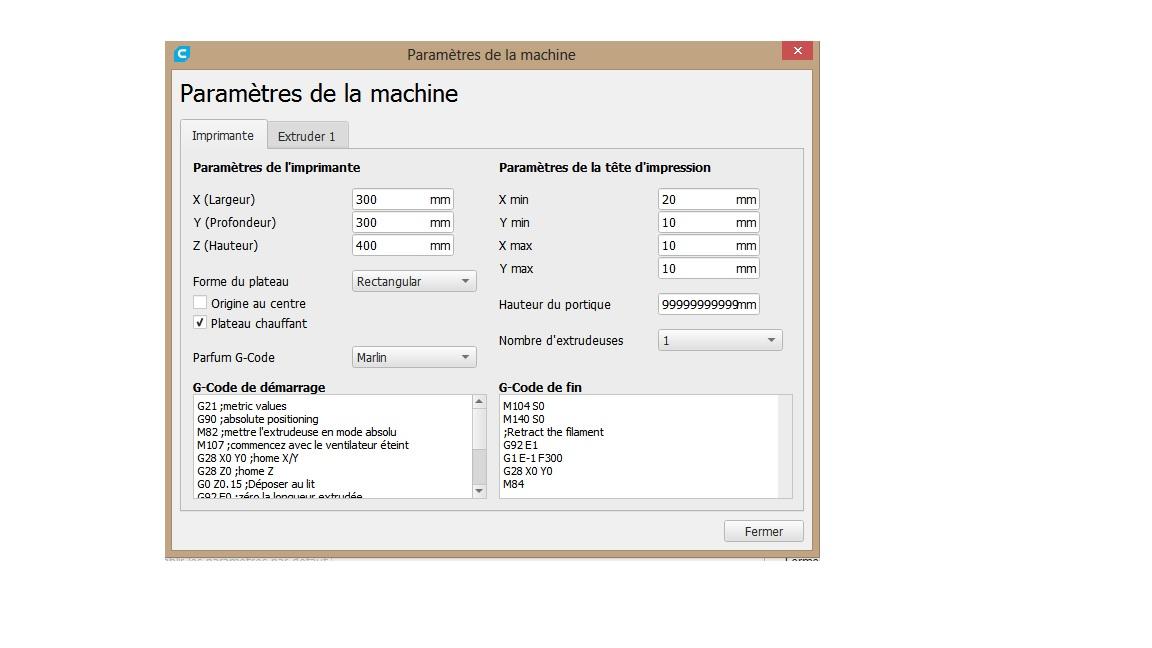Open the Forme du plateau dropdown
The image size is (1152, 648).
point(414,281)
